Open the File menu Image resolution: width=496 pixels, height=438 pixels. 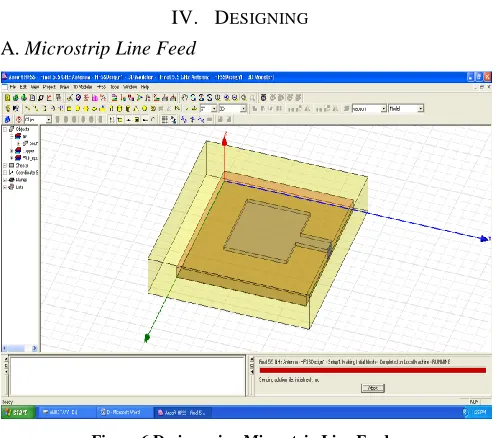coord(13,87)
